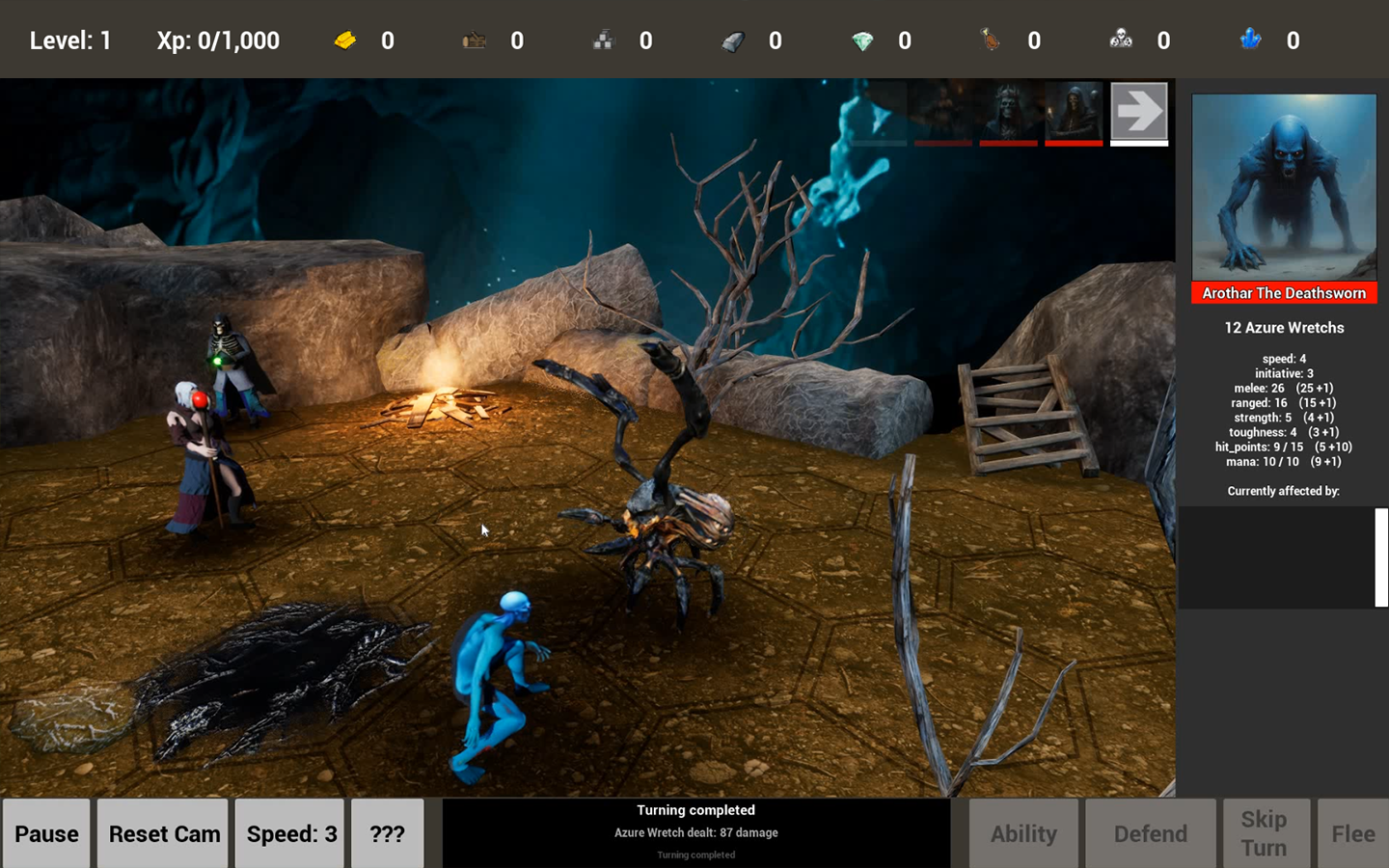Open the Arothar The Deathsworn portrait
The image size is (1389, 868).
point(1284,187)
